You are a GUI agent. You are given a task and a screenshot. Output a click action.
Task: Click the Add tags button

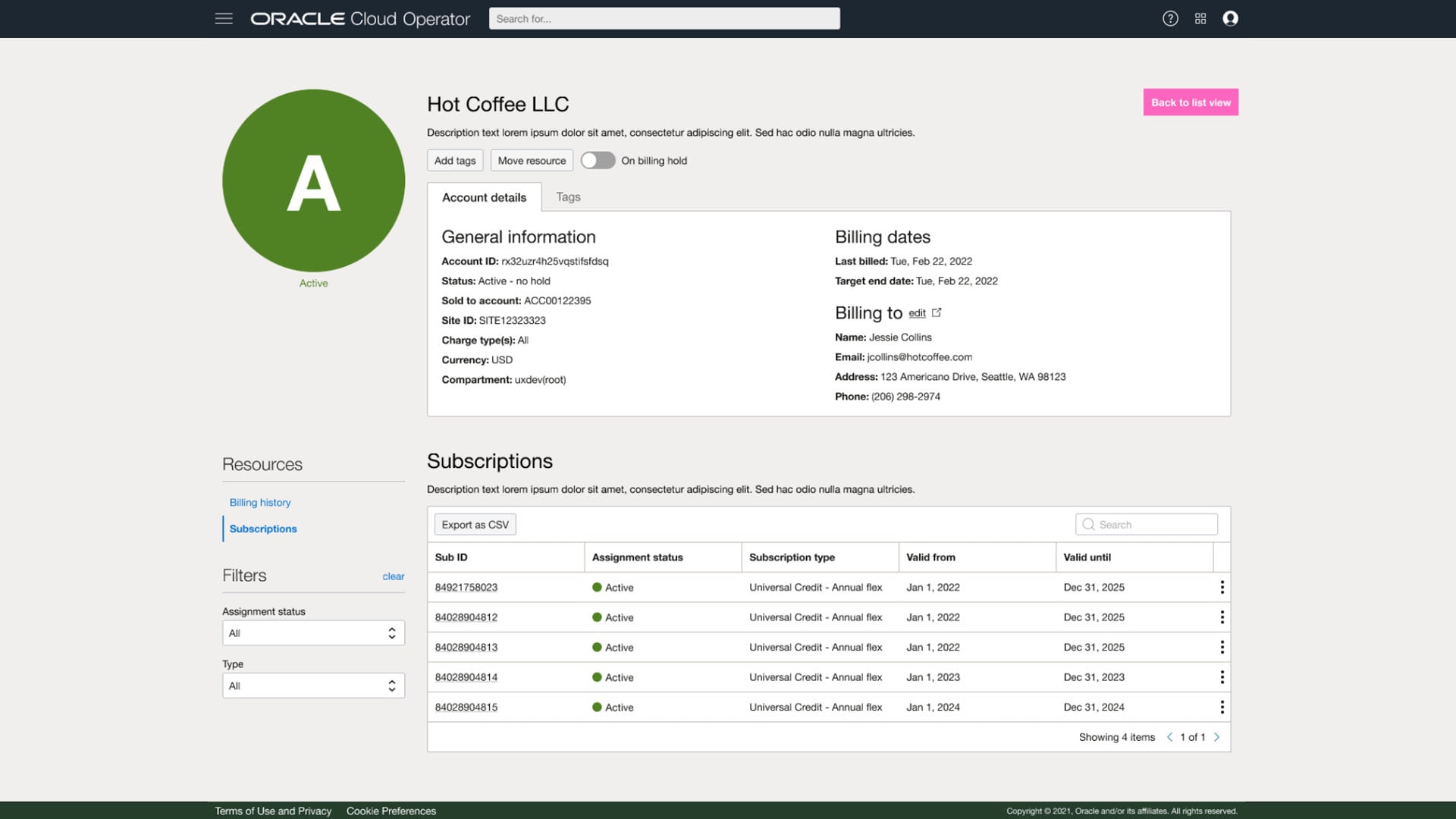pos(454,160)
